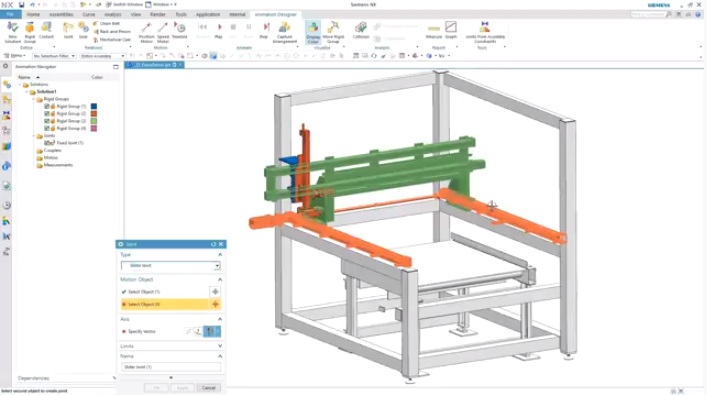707x395 pixels.
Task: Click the Collision analysis icon
Action: 361,30
